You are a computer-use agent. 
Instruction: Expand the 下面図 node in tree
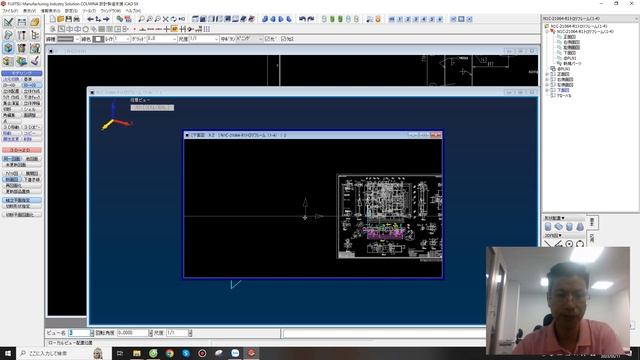pos(547,90)
